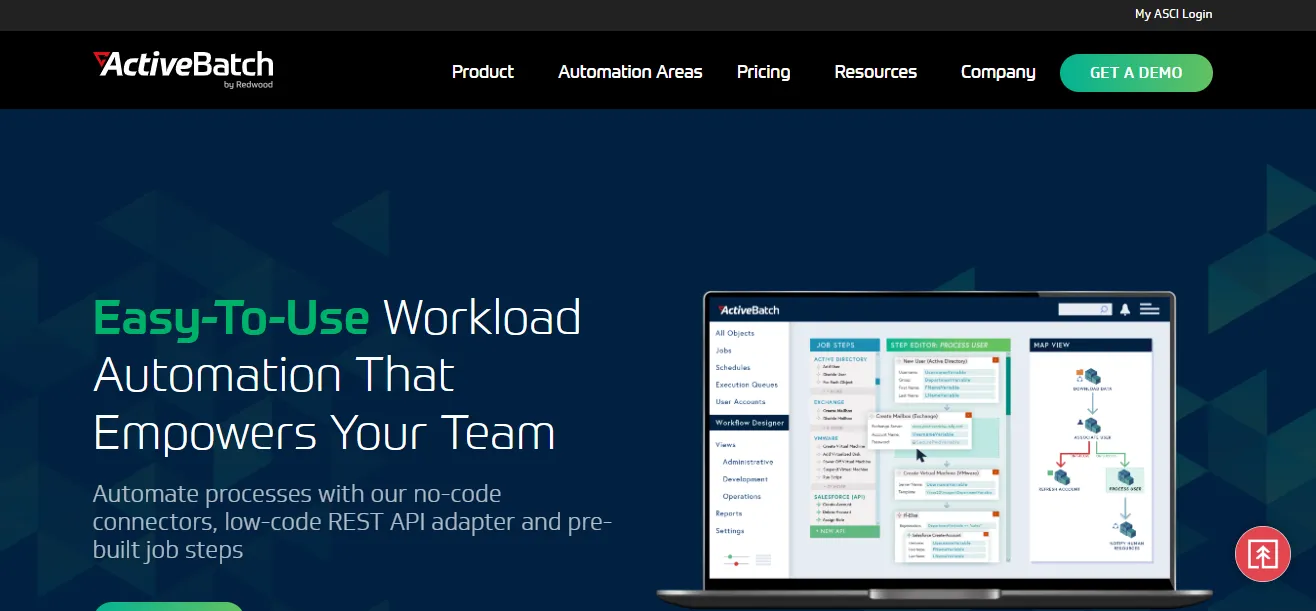Click the ActiveBatch by Redwood logo

point(183,69)
